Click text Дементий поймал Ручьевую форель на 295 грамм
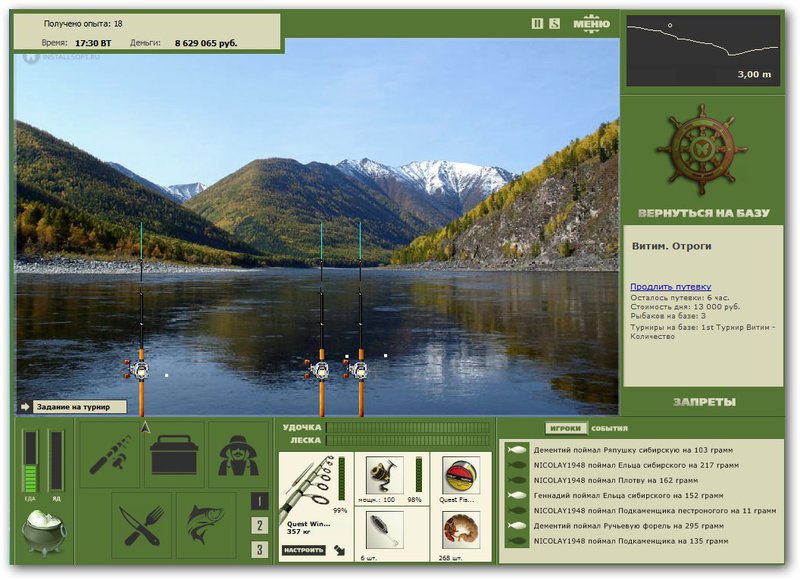 point(629,525)
